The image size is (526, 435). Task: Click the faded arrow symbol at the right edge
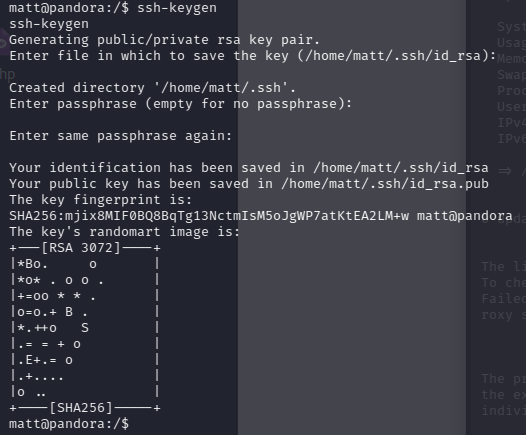coord(505,171)
